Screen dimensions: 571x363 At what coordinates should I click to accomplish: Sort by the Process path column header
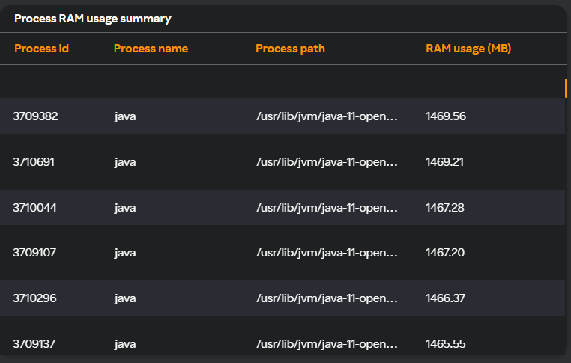[x=290, y=48]
